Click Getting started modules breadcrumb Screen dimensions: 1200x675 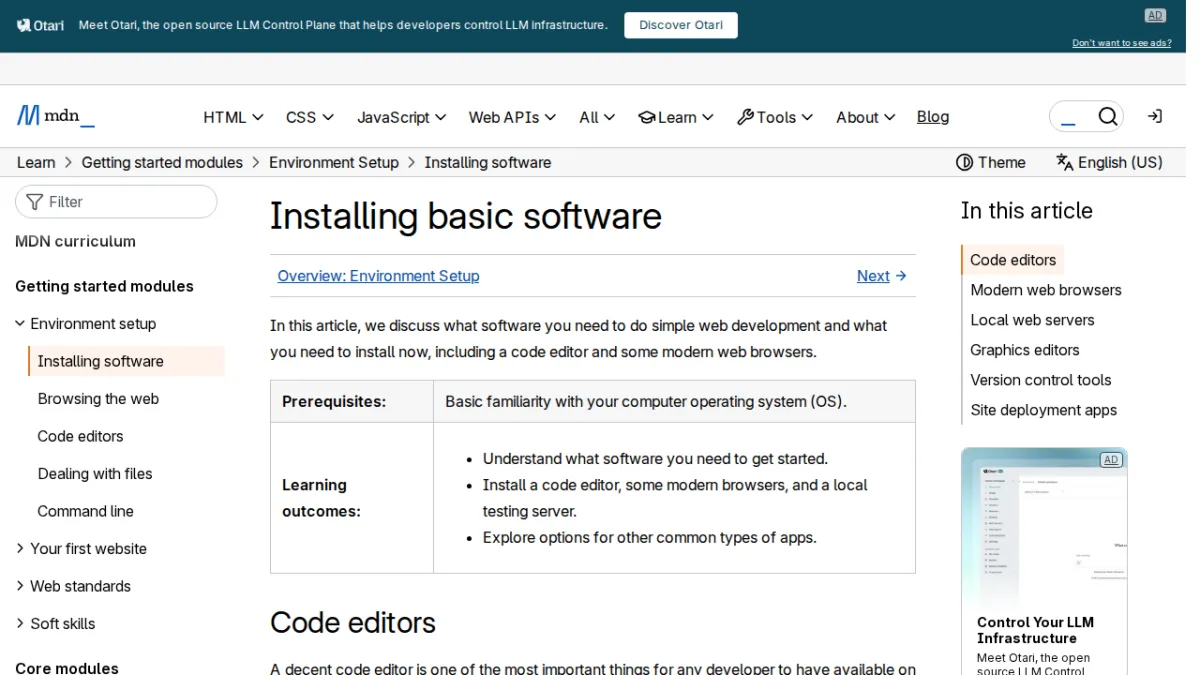click(162, 162)
